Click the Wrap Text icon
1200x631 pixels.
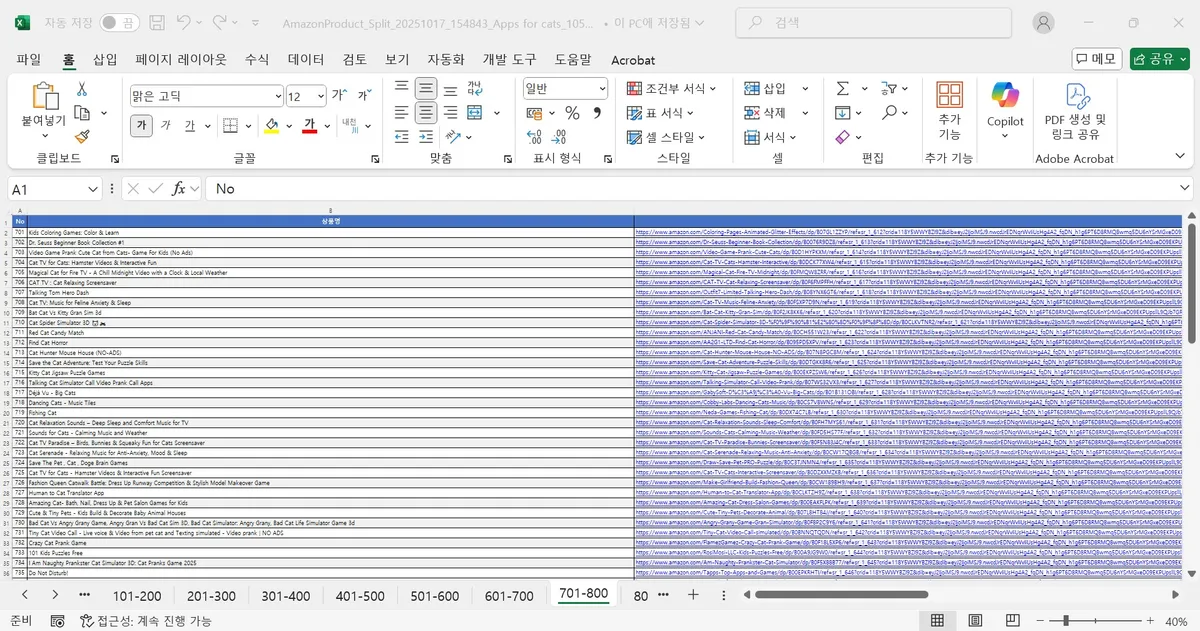coord(474,89)
